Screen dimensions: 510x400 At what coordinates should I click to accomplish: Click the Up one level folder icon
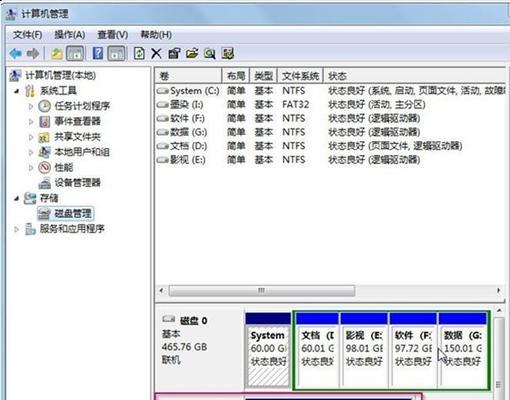[x=56, y=53]
